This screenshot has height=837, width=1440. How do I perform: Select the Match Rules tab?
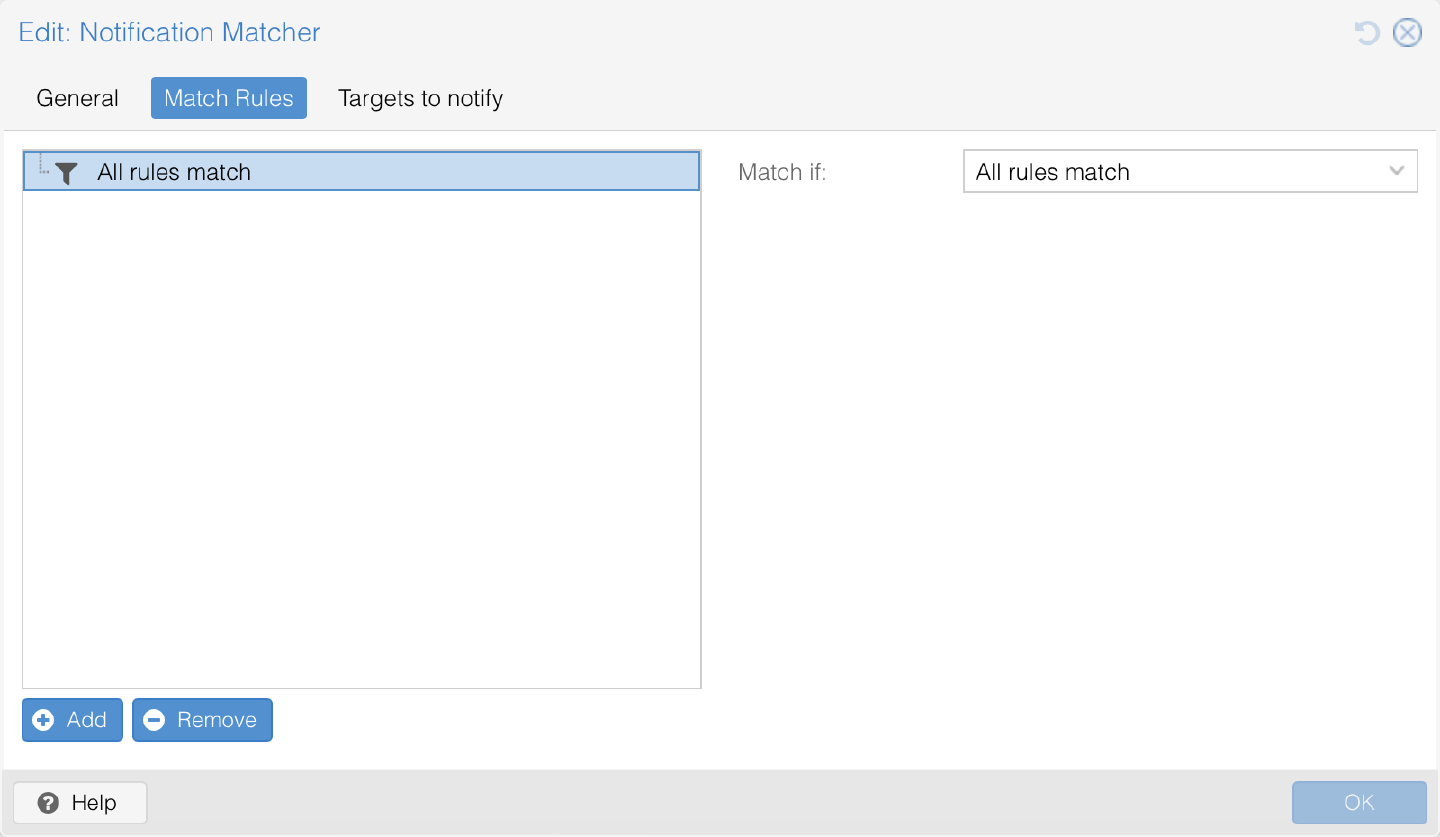point(228,98)
